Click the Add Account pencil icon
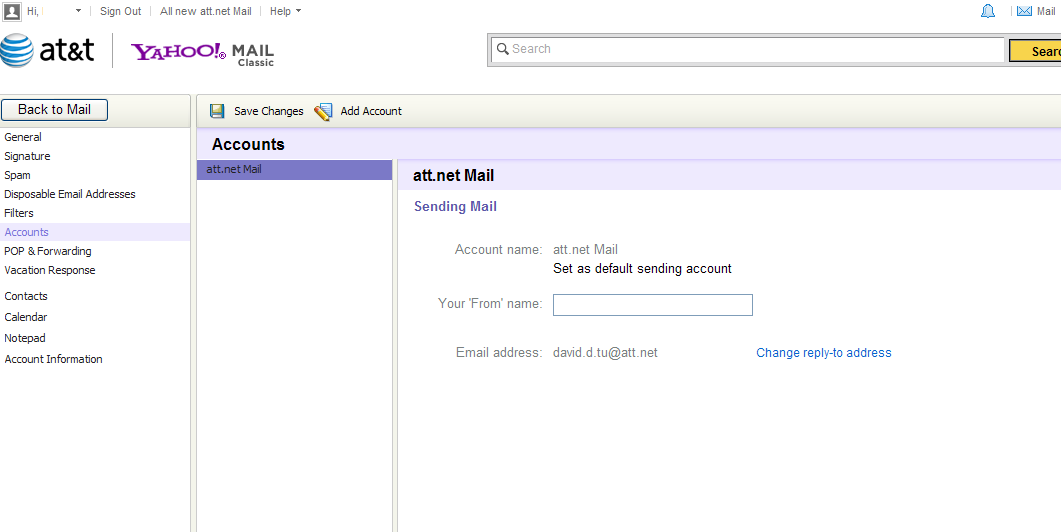Image resolution: width=1061 pixels, height=532 pixels. coord(323,111)
